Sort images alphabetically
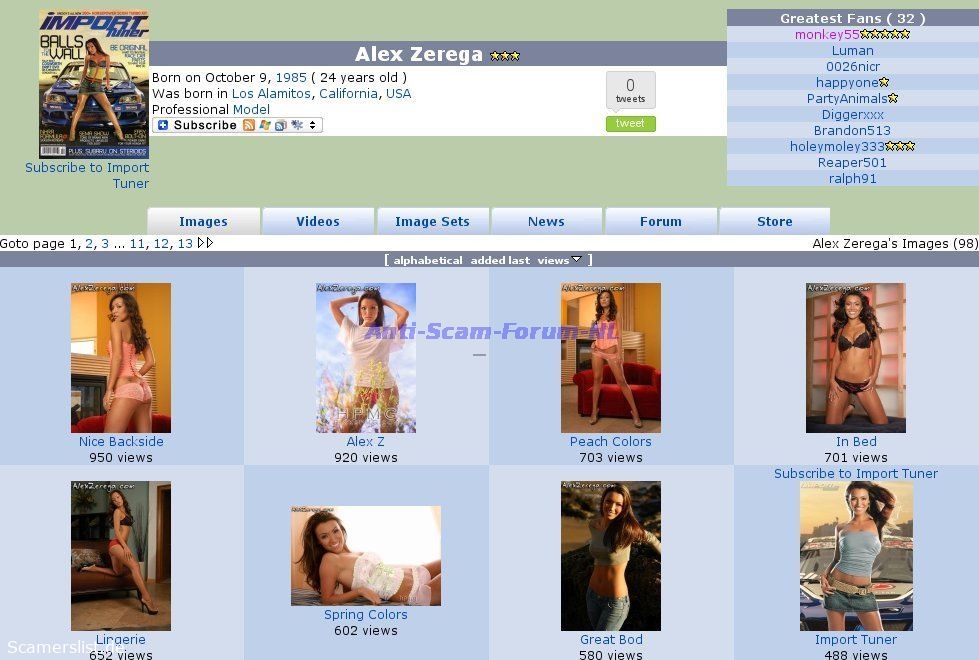Image resolution: width=979 pixels, height=660 pixels. click(428, 261)
